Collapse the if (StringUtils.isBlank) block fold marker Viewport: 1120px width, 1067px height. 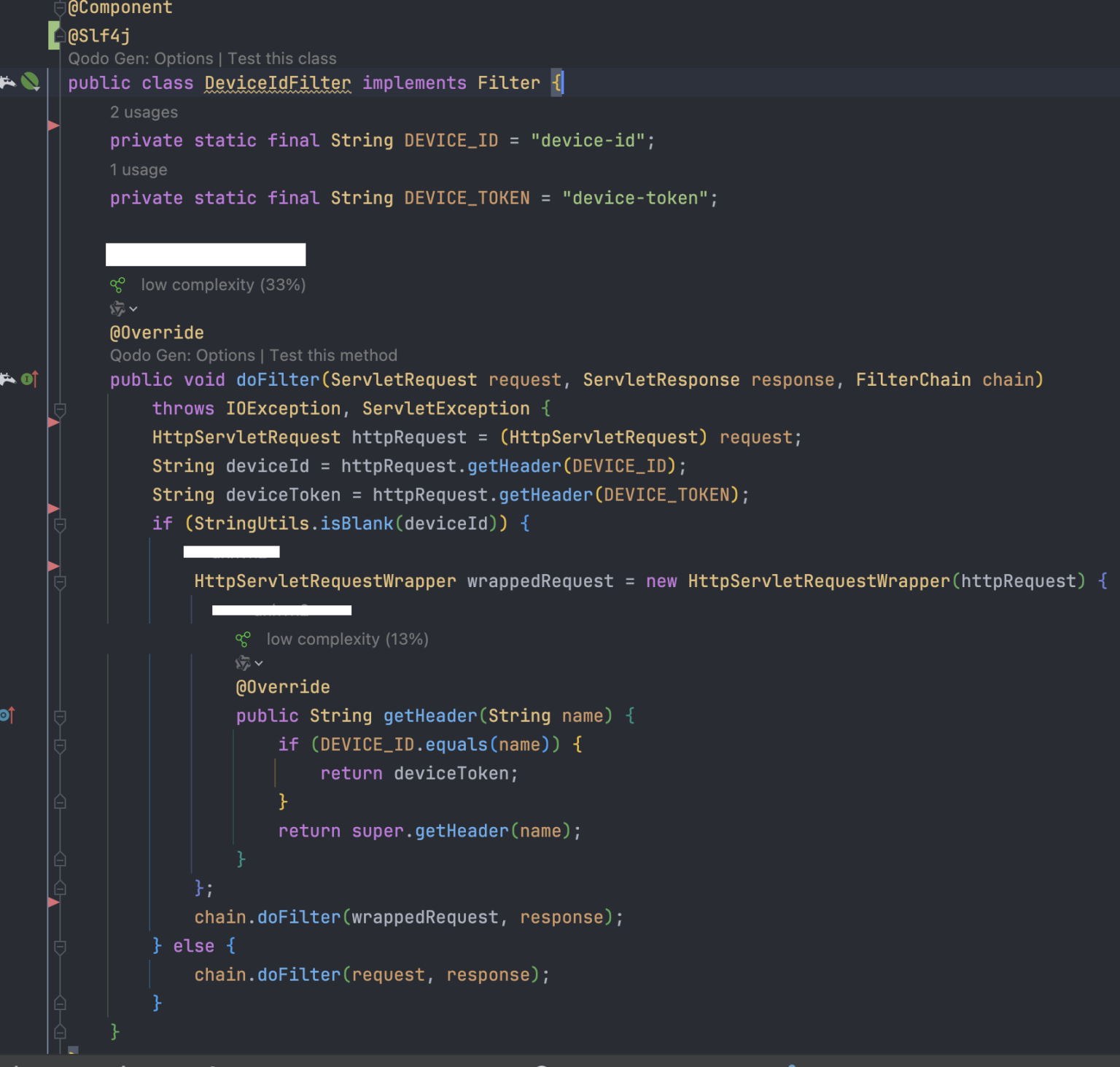point(61,524)
